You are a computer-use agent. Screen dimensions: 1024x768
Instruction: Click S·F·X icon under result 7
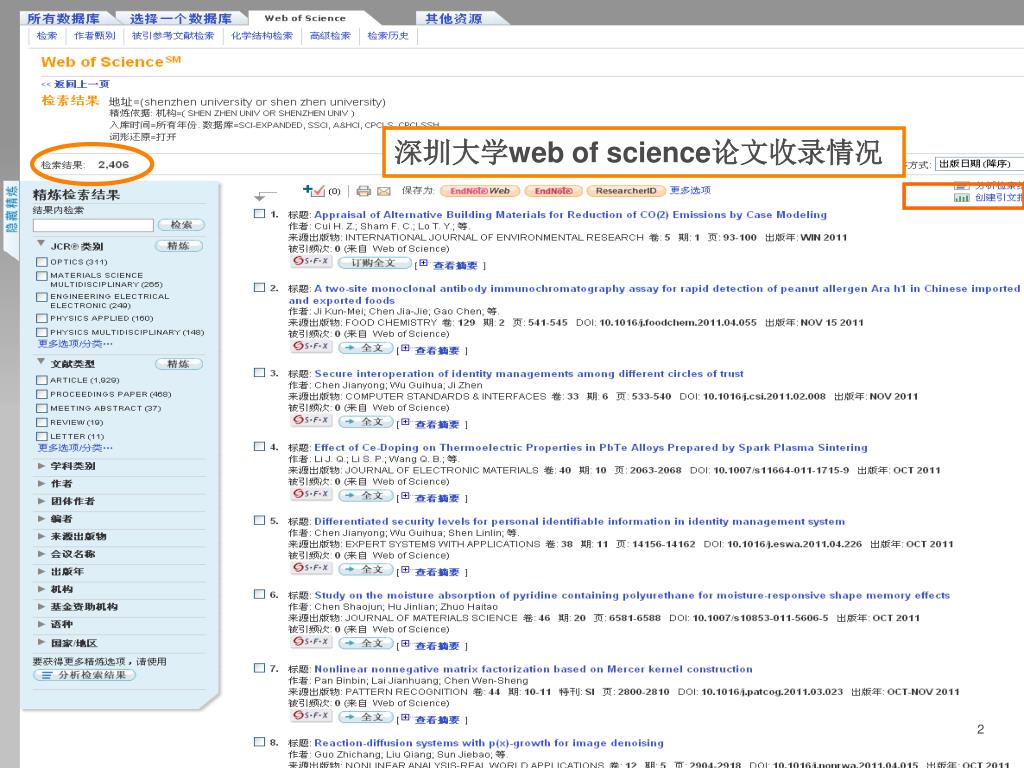click(312, 715)
